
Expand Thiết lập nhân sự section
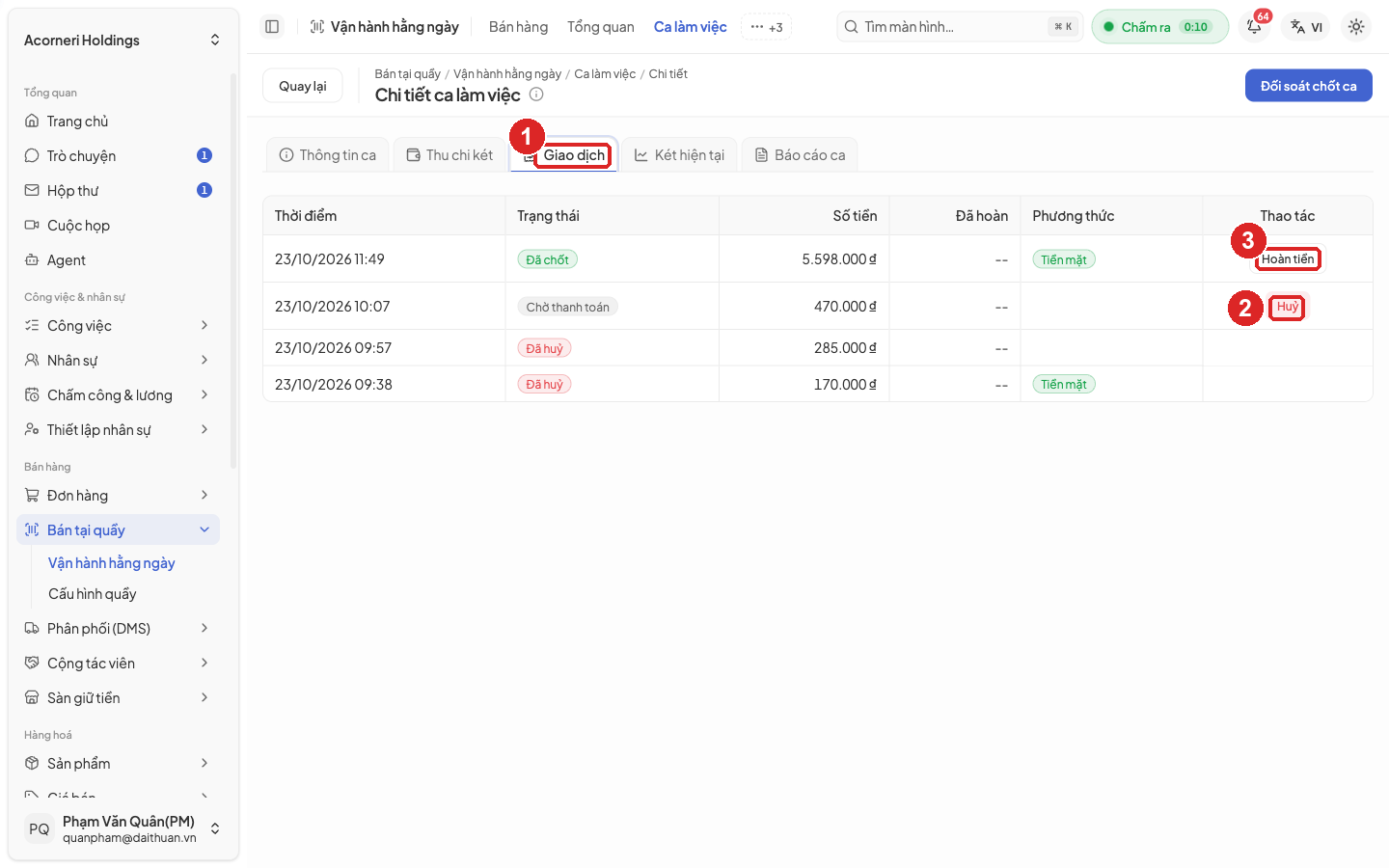[118, 430]
